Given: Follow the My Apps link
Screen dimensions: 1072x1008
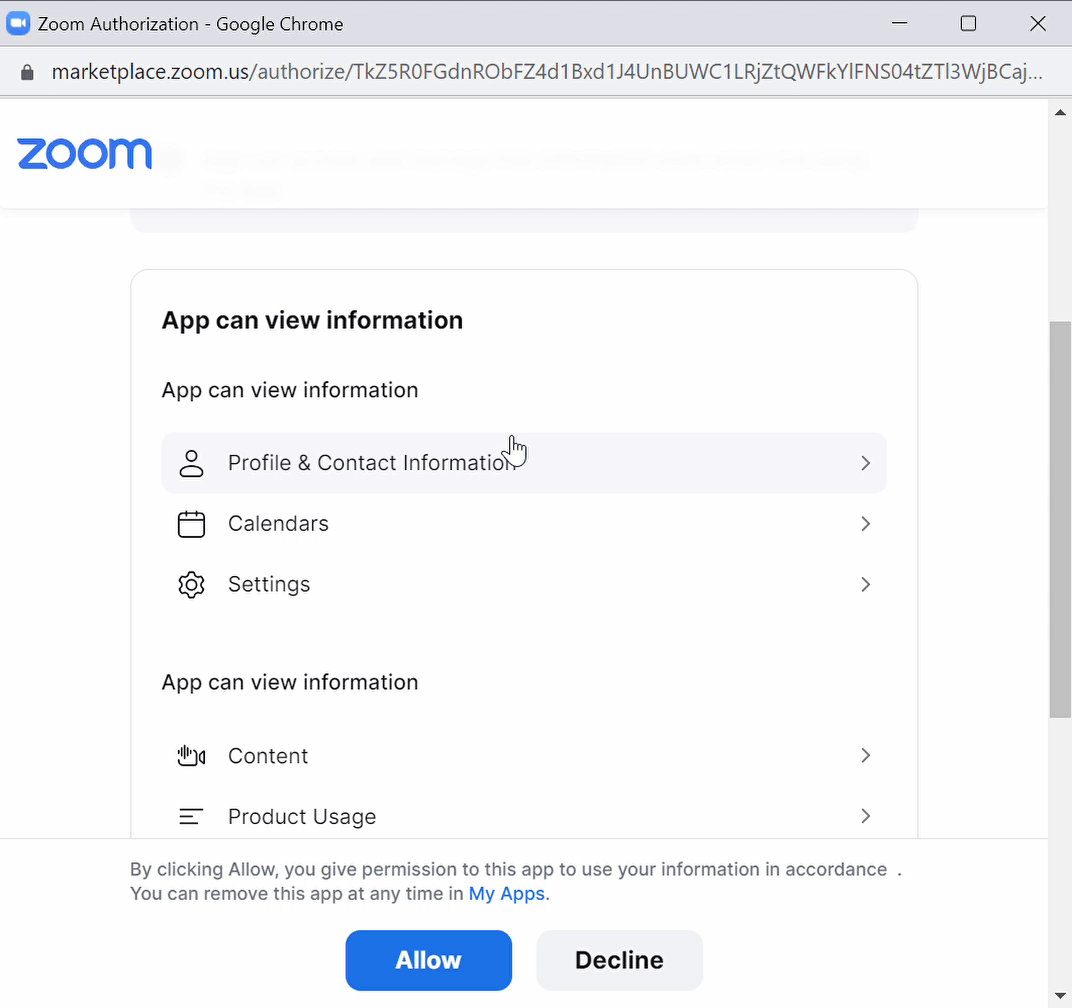Looking at the screenshot, I should (507, 894).
